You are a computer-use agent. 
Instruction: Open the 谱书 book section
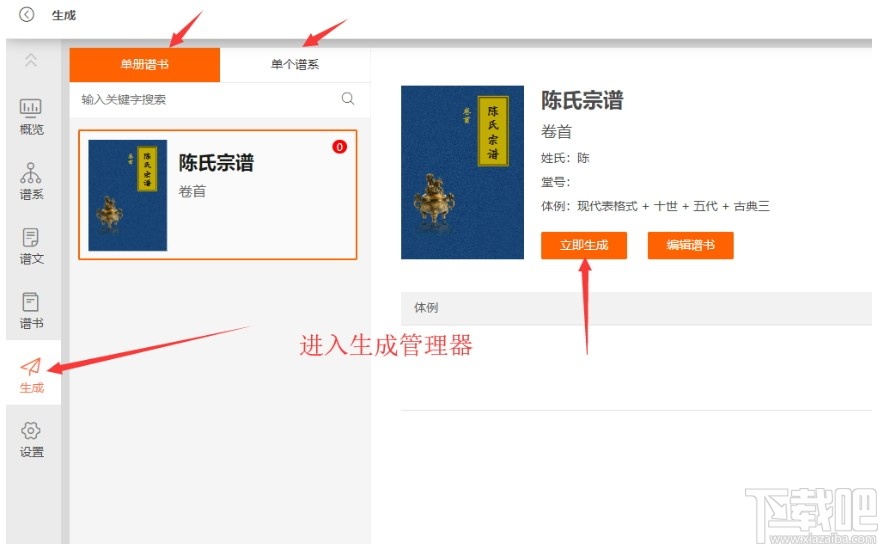tap(31, 310)
